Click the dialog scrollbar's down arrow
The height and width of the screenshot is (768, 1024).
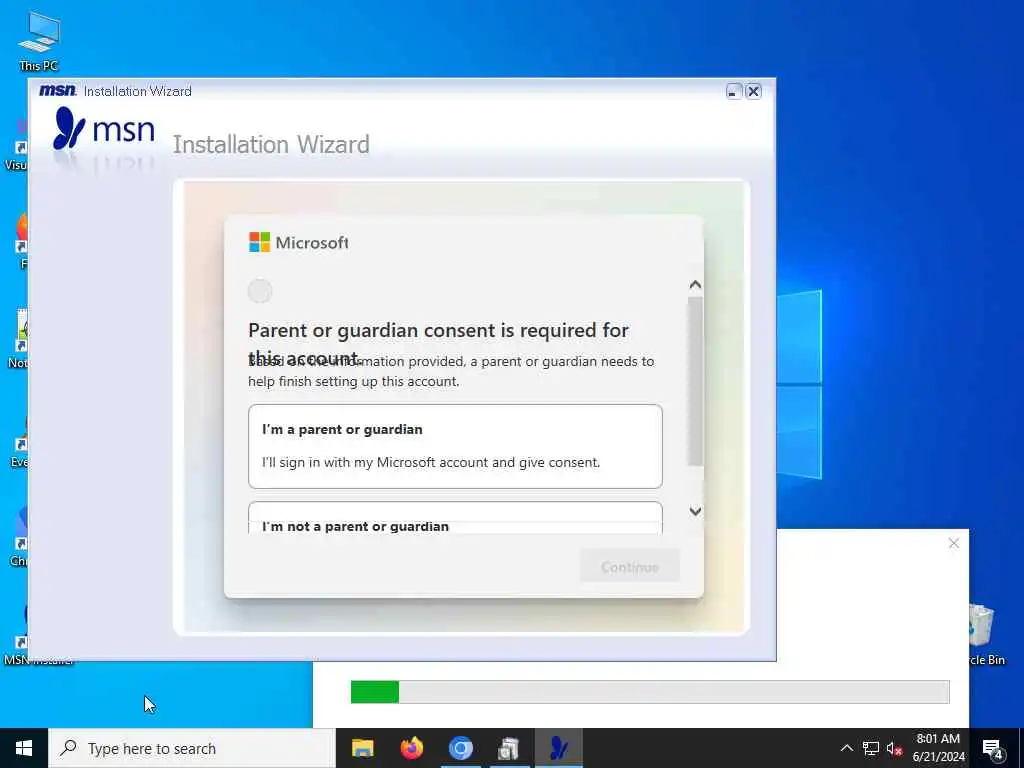(696, 511)
